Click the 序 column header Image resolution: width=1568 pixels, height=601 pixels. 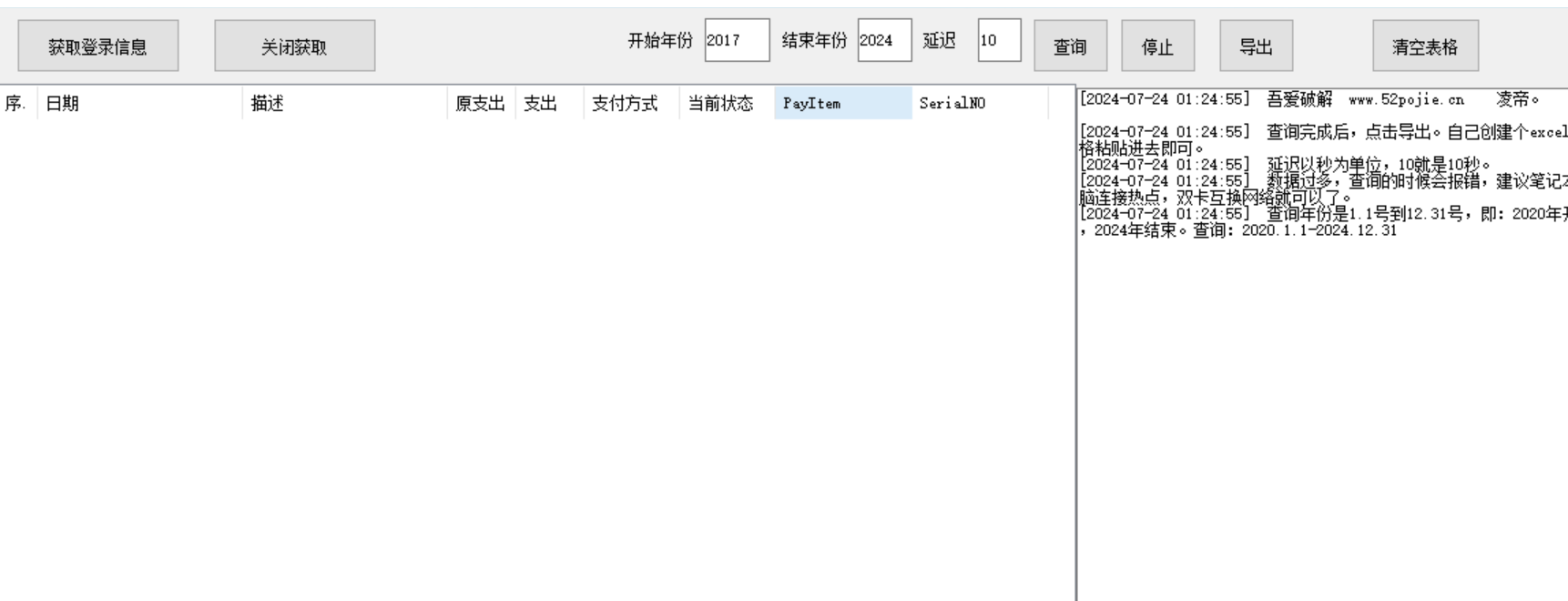pos(16,104)
